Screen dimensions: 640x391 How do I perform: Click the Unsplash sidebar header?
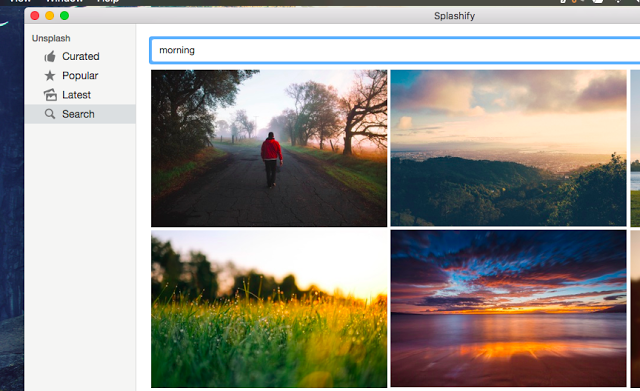[x=51, y=38]
